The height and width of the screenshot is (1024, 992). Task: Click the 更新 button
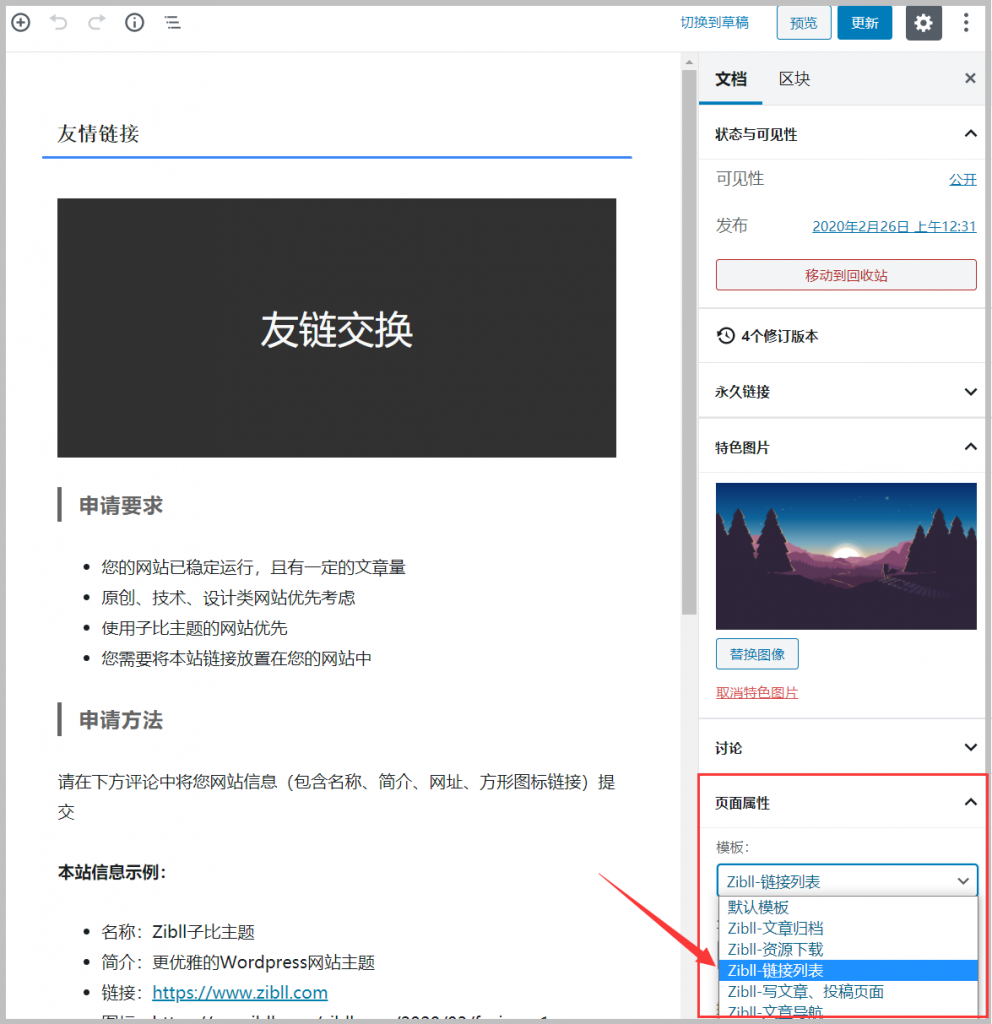(864, 22)
